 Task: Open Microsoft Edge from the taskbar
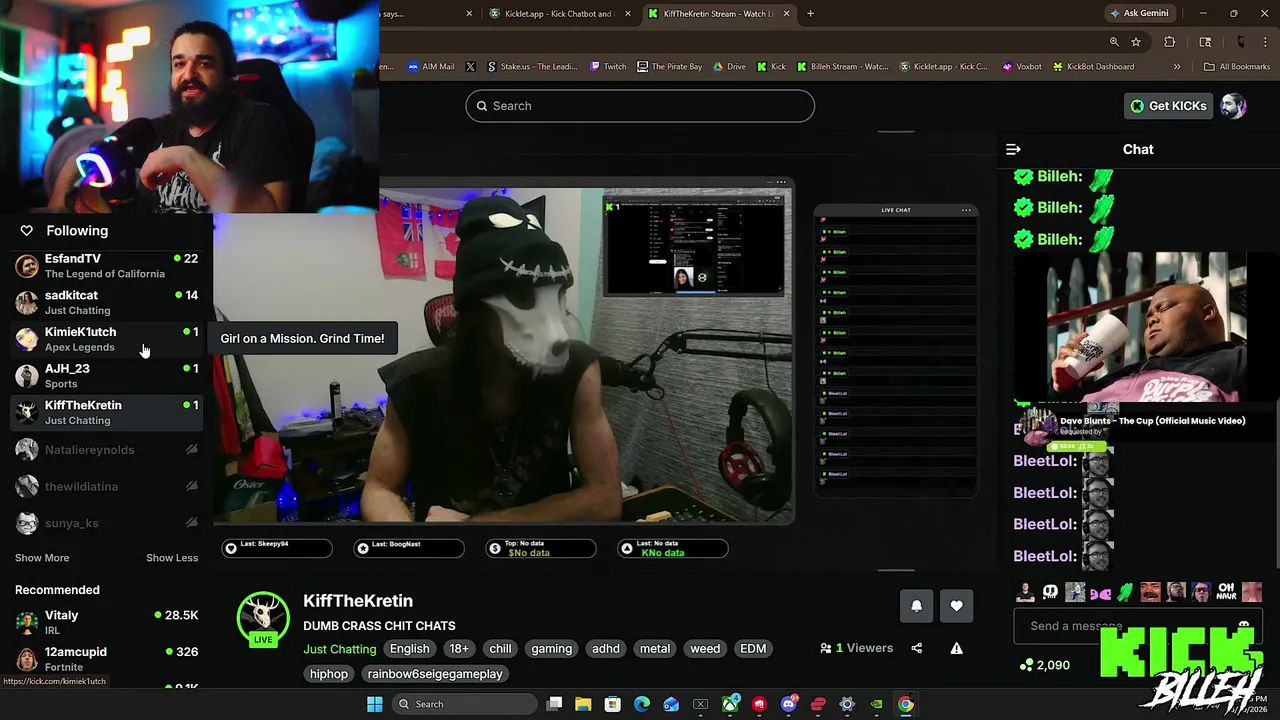[x=642, y=704]
